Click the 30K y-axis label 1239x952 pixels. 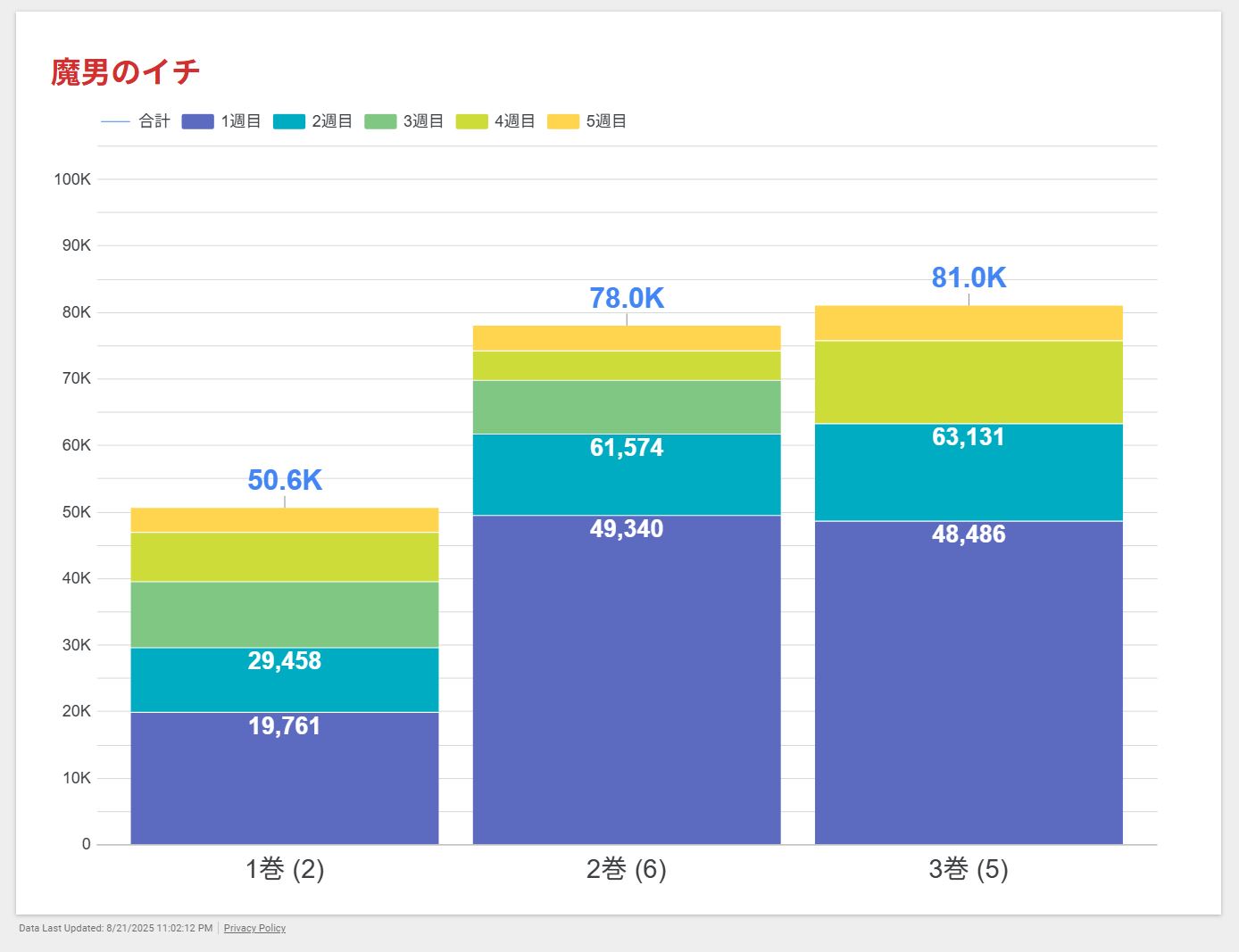[77, 645]
